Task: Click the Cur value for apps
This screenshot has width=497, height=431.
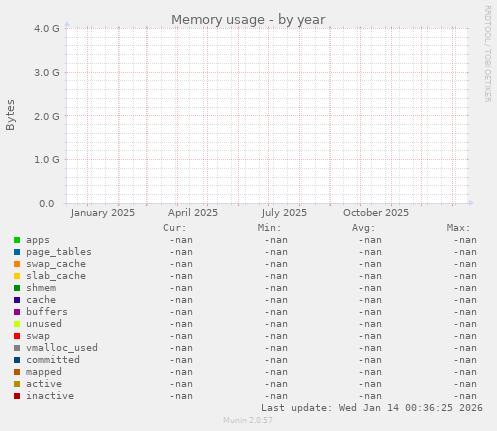Action: coord(181,240)
